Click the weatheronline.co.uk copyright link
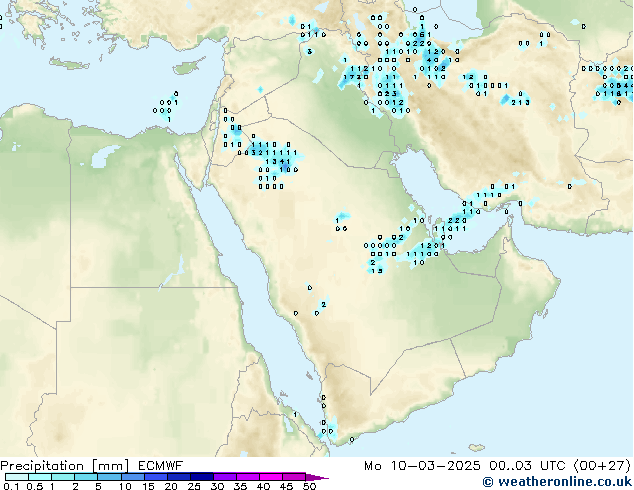Image resolution: width=634 pixels, height=490 pixels. click(x=557, y=482)
